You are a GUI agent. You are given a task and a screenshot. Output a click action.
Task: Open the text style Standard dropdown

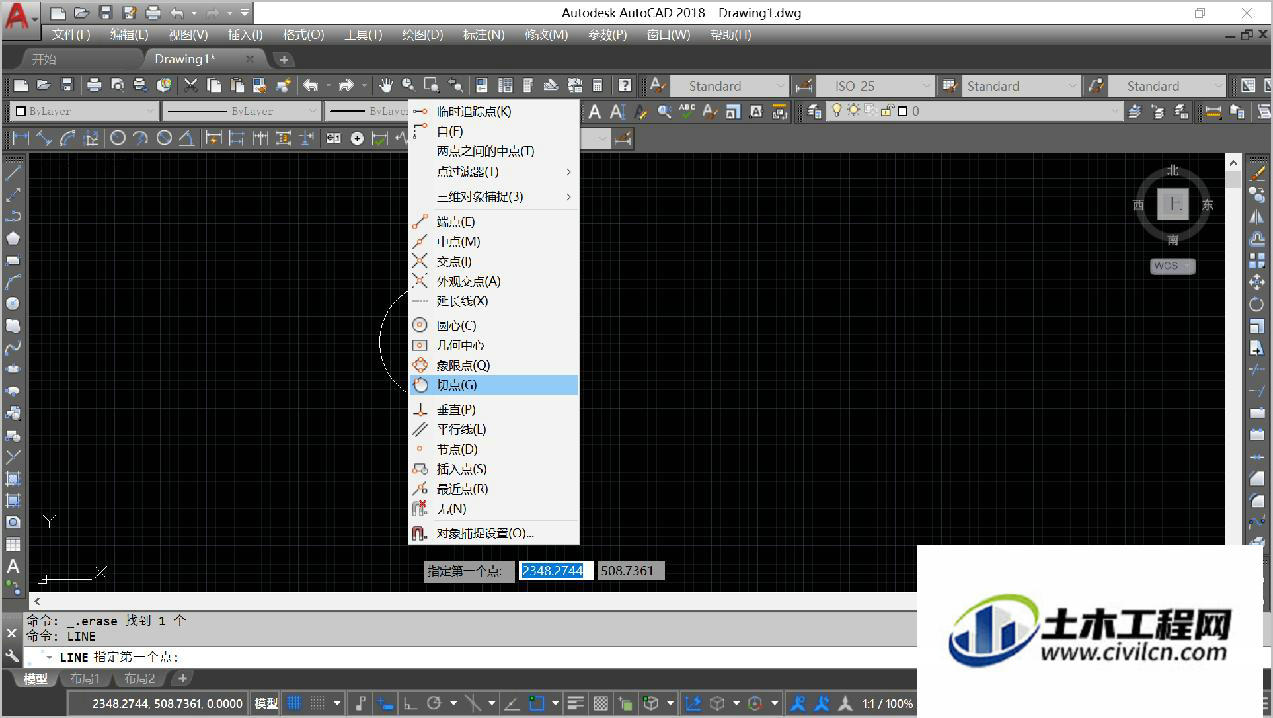click(x=730, y=86)
